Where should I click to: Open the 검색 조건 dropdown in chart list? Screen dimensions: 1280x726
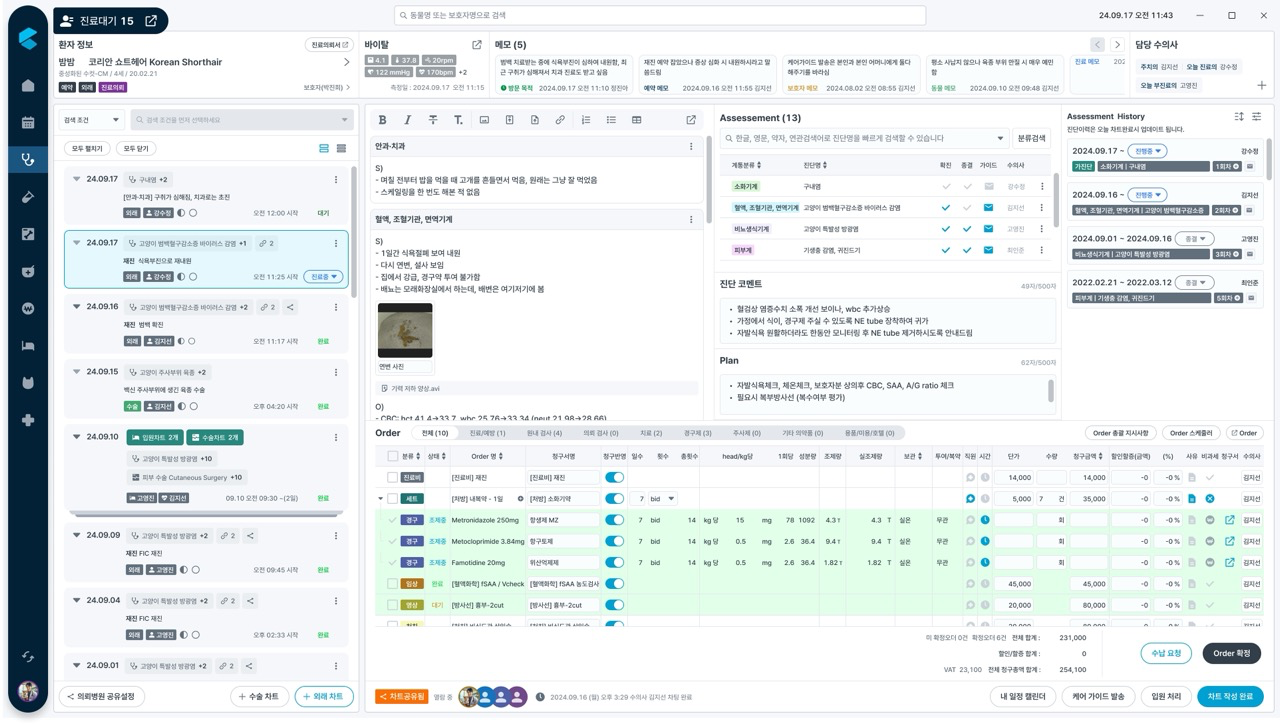(x=91, y=120)
